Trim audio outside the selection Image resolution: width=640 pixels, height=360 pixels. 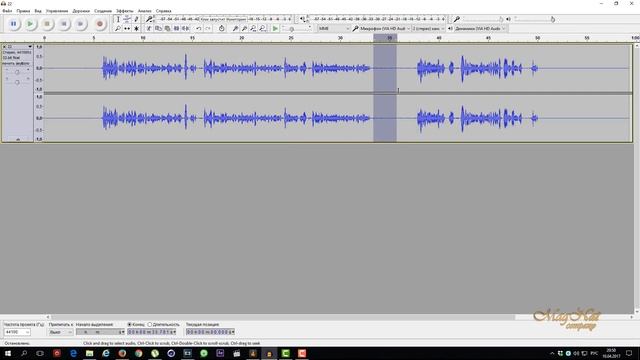pyautogui.click(x=176, y=29)
